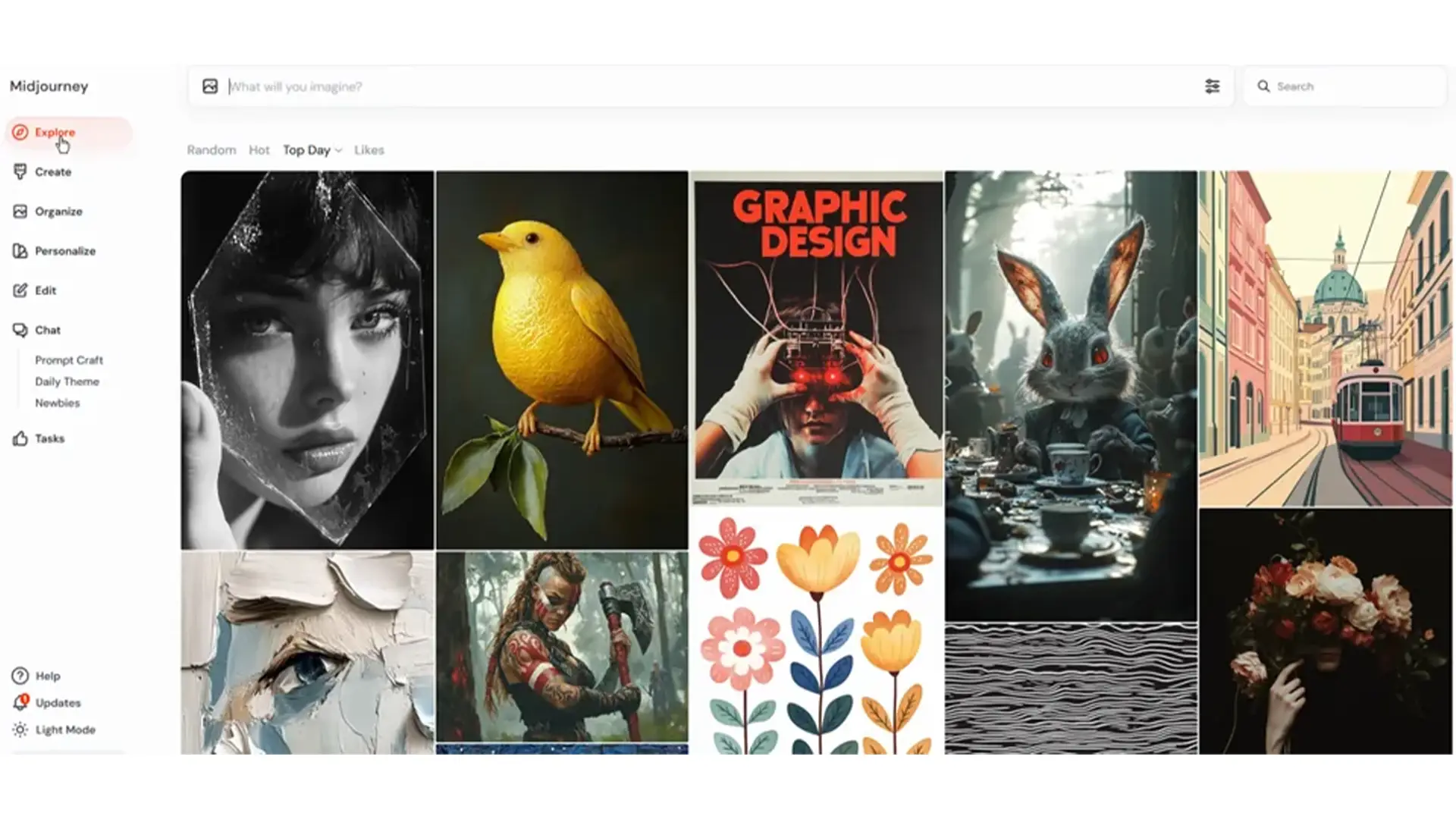Open the Top Day dropdown
Screen dimensions: 1456x819
point(312,150)
